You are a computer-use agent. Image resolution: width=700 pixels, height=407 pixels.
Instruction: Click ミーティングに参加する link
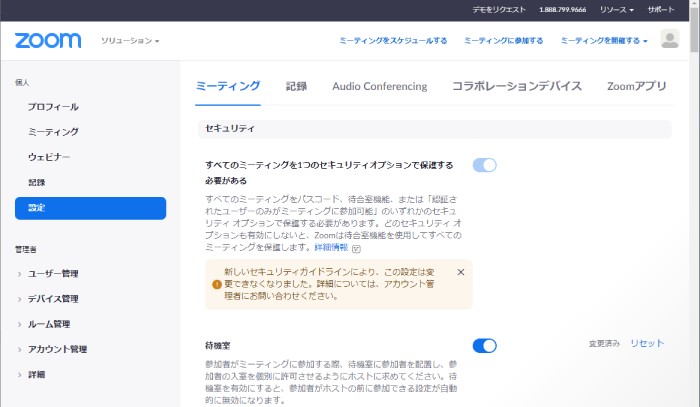tap(504, 41)
